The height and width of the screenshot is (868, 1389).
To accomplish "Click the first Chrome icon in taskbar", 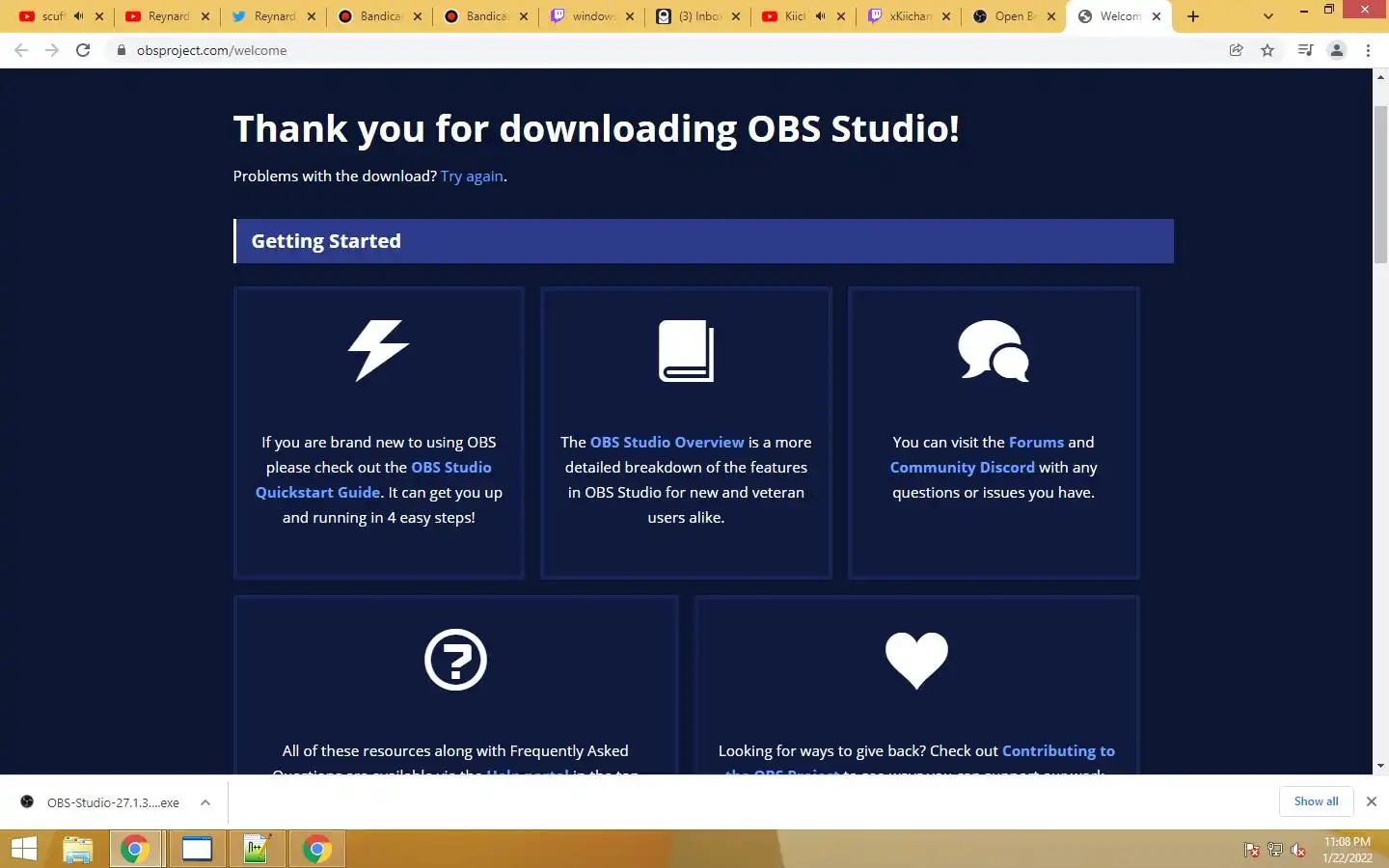I will [x=135, y=849].
